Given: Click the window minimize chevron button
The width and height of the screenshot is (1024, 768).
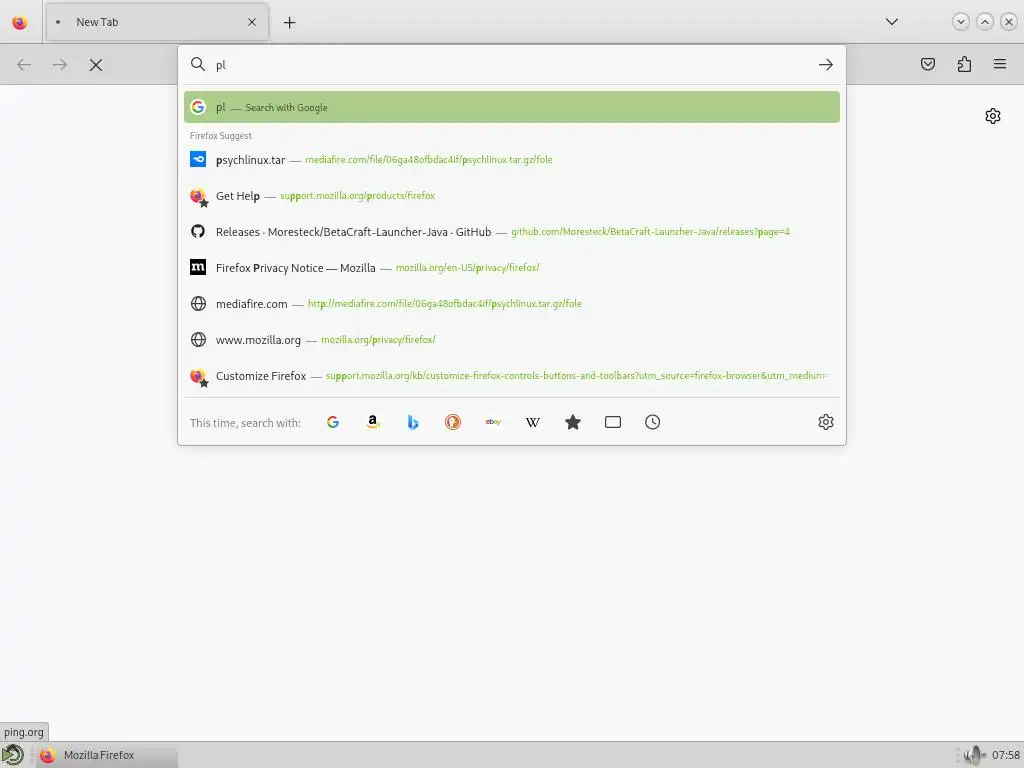Looking at the screenshot, I should click(x=961, y=22).
